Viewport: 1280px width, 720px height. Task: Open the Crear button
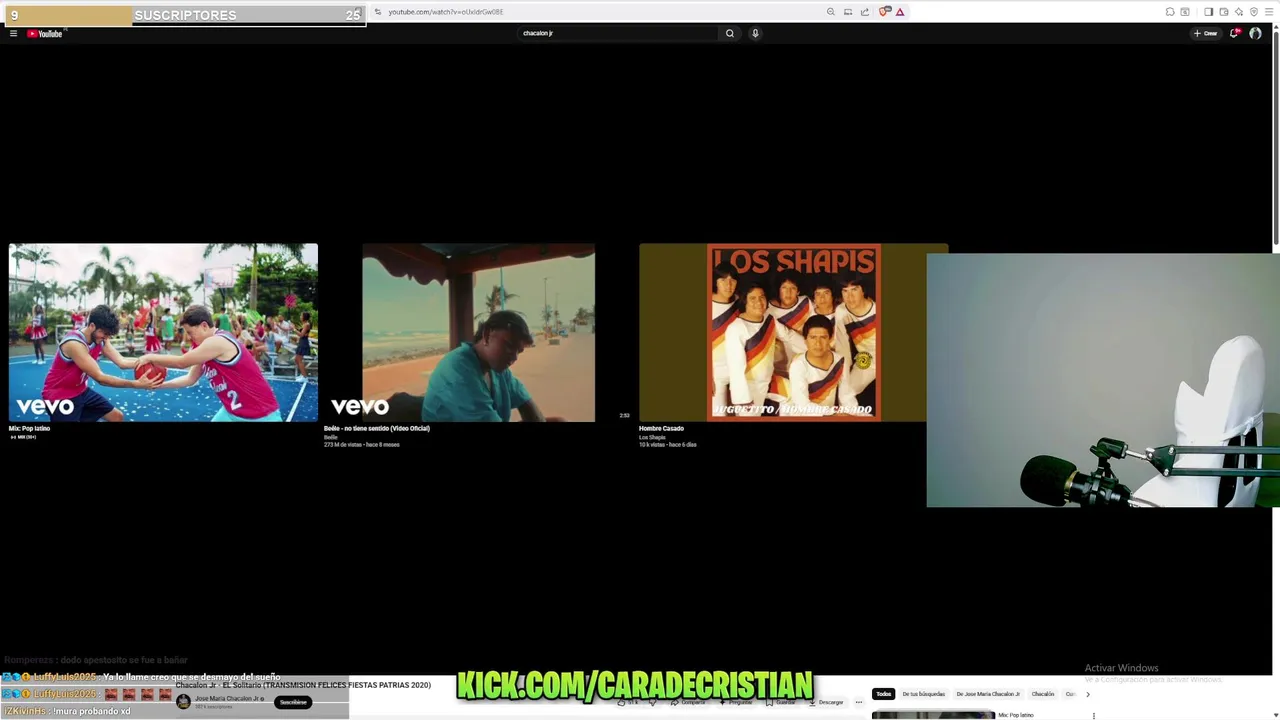[1206, 33]
